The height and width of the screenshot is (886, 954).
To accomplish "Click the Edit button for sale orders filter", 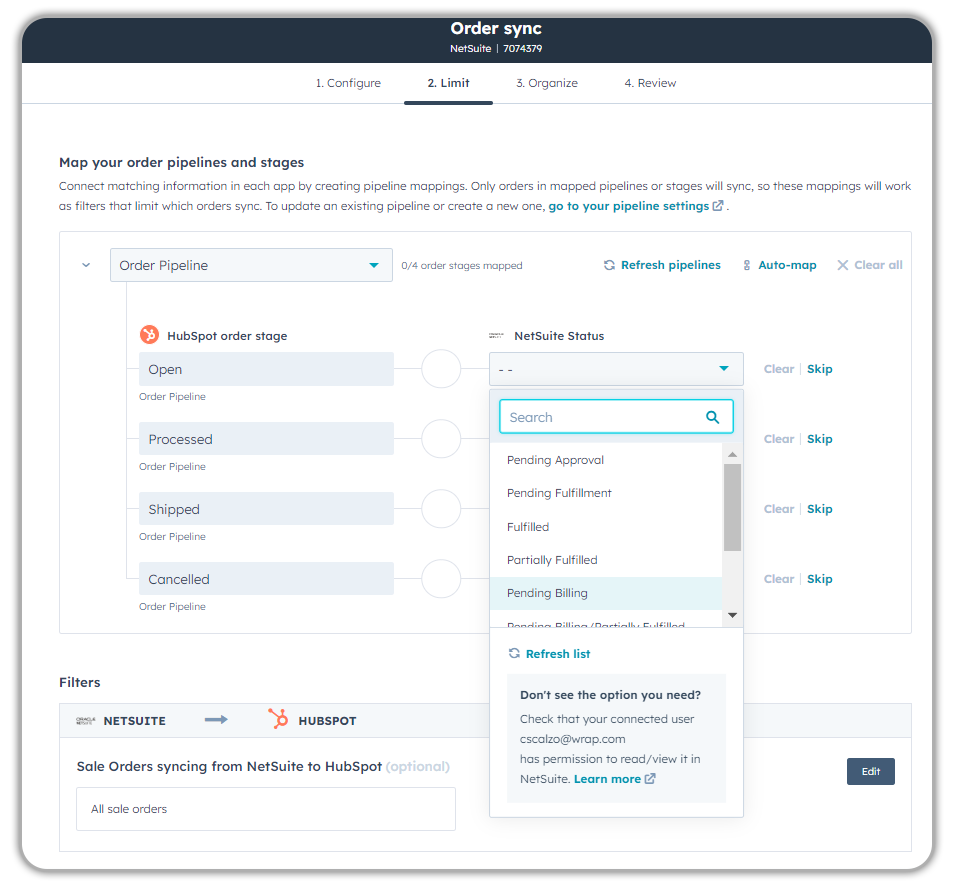I will tap(870, 771).
